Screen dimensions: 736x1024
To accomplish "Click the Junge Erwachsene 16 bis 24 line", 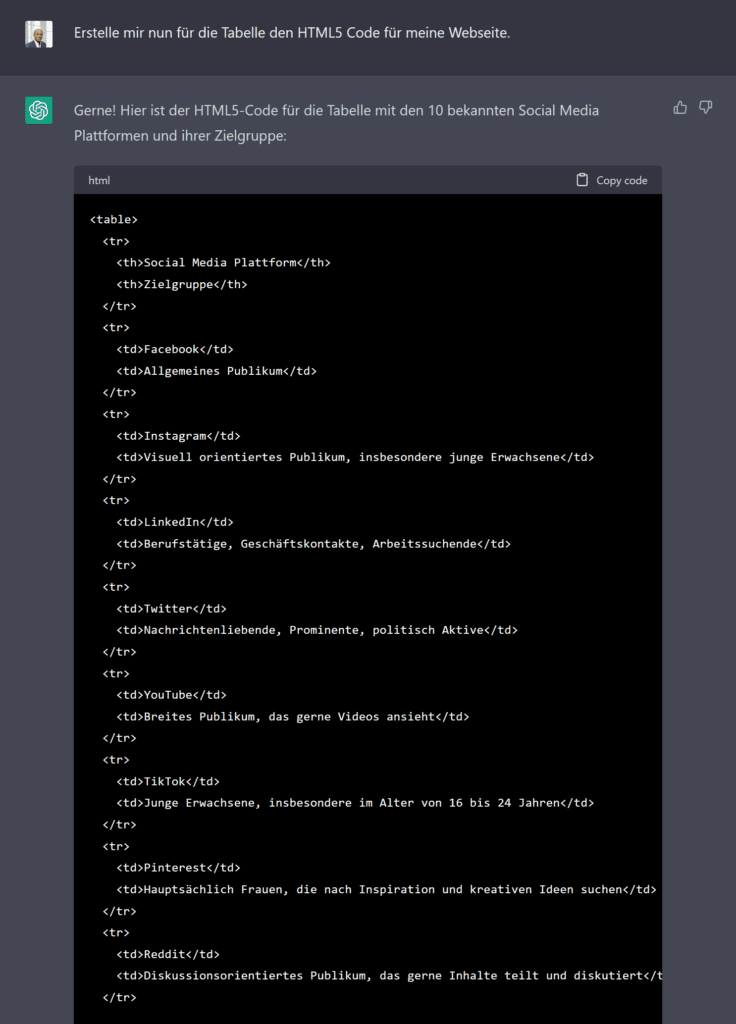I will point(355,803).
